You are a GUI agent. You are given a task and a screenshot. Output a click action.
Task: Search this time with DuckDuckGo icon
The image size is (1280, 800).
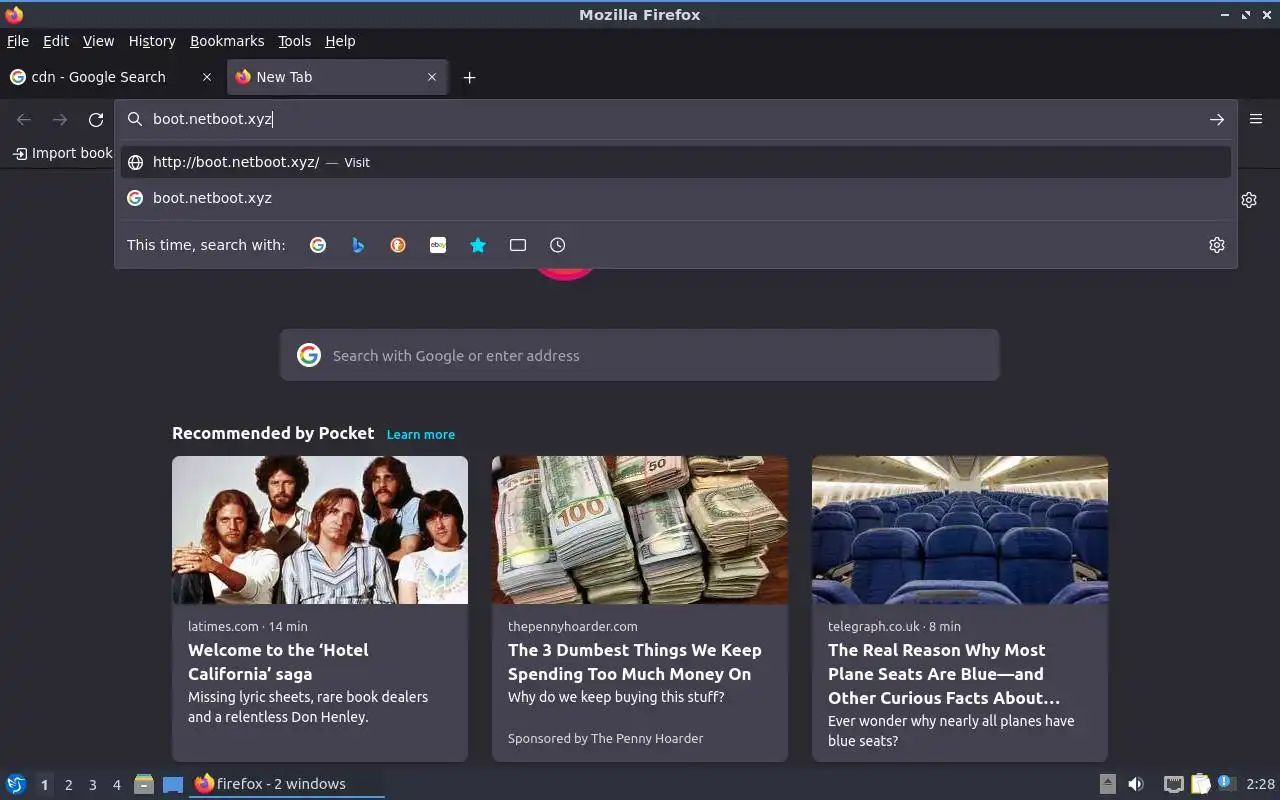coord(398,245)
